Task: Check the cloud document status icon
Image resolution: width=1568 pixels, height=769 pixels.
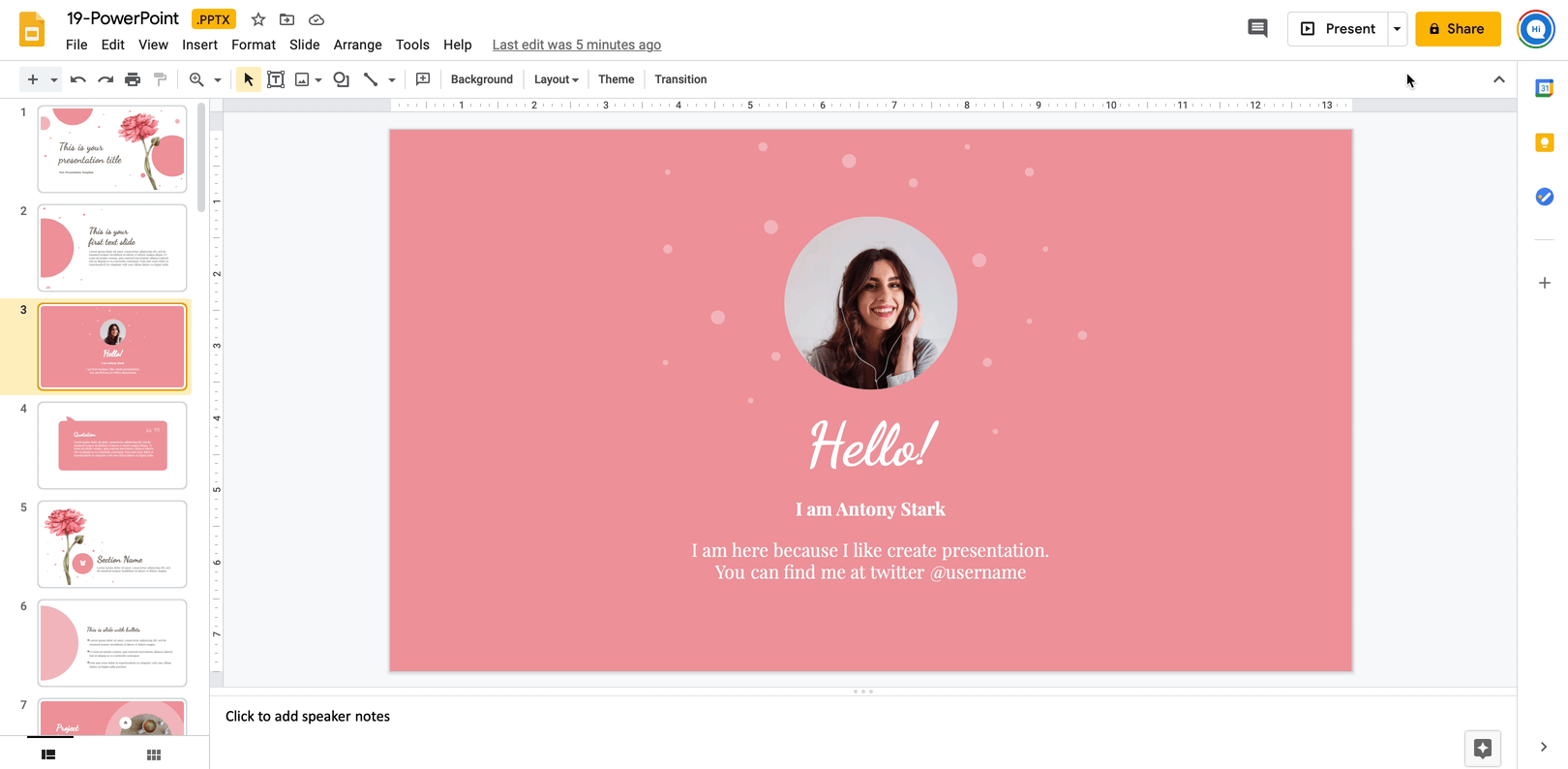Action: tap(317, 19)
